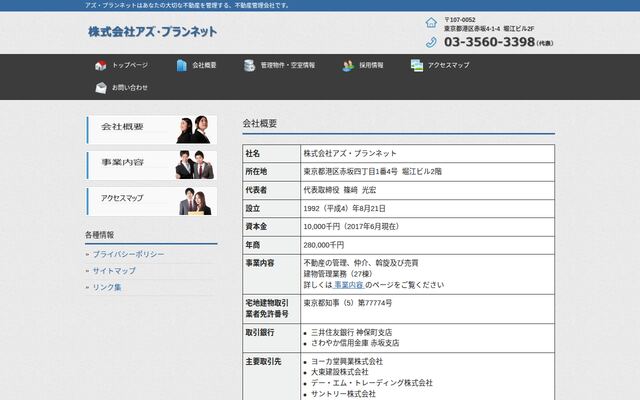Click the 設立 table header cell
This screenshot has height=400, width=640.
pos(271,209)
